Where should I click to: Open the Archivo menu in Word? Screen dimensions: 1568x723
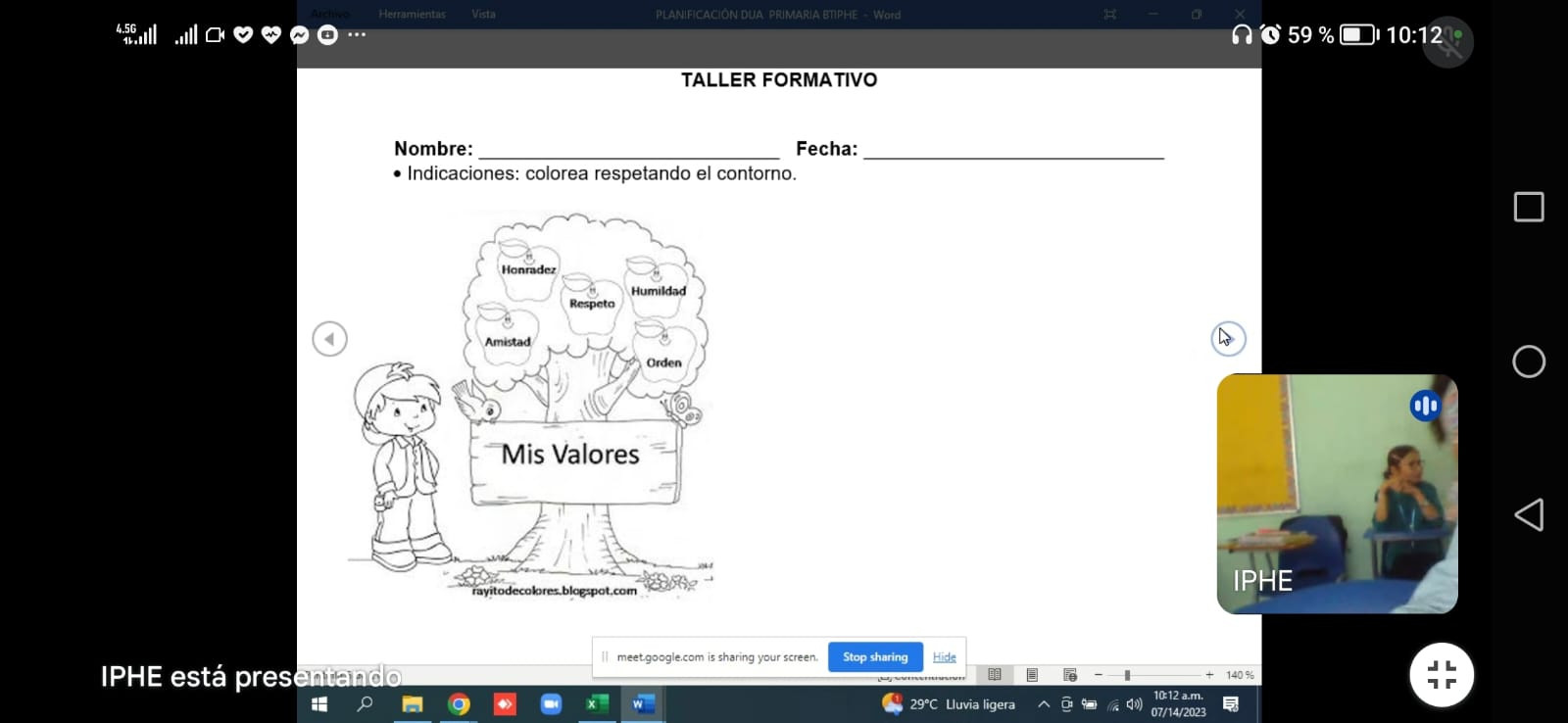coord(330,15)
